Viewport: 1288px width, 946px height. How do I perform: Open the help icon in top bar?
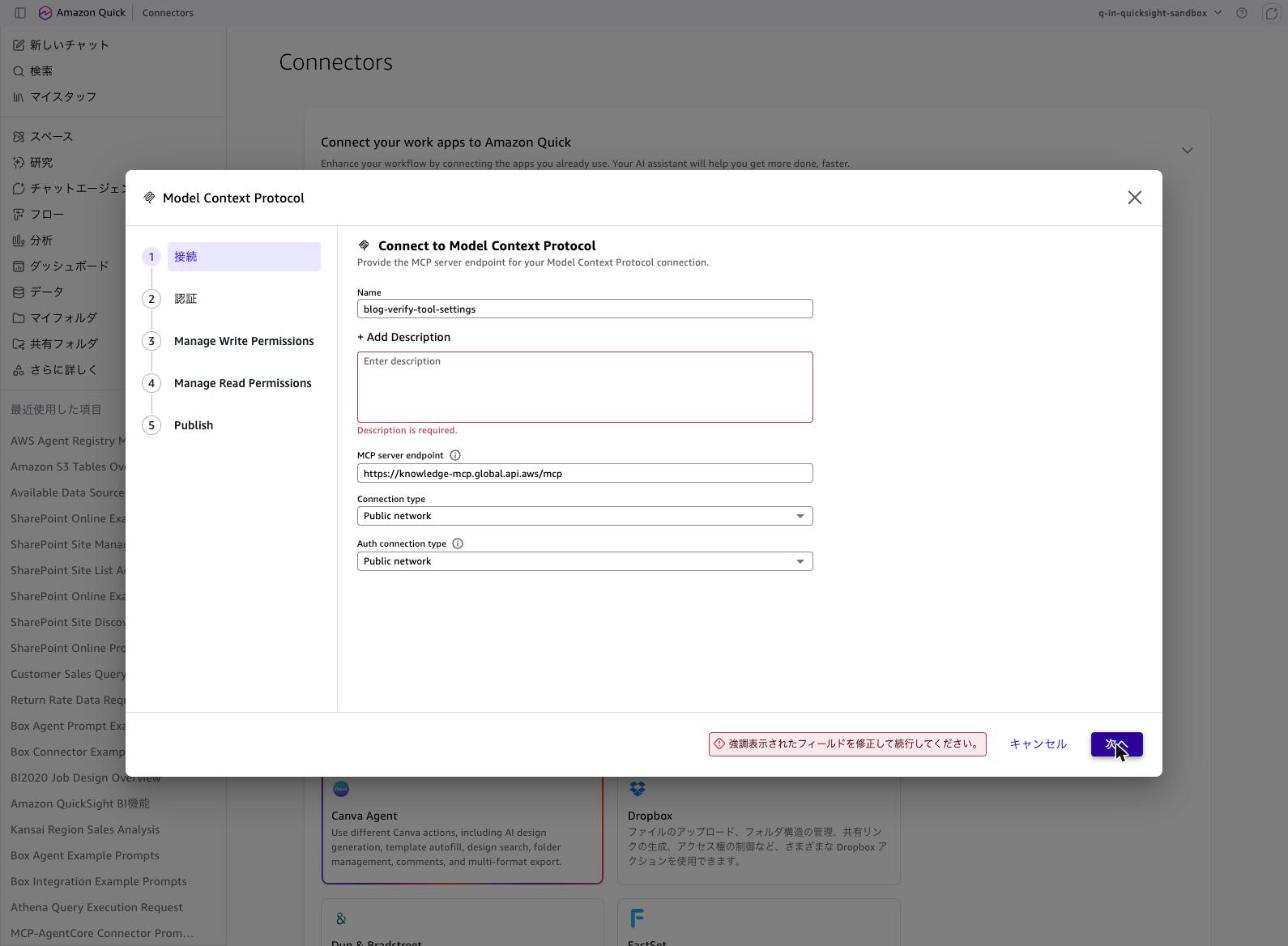click(x=1242, y=13)
